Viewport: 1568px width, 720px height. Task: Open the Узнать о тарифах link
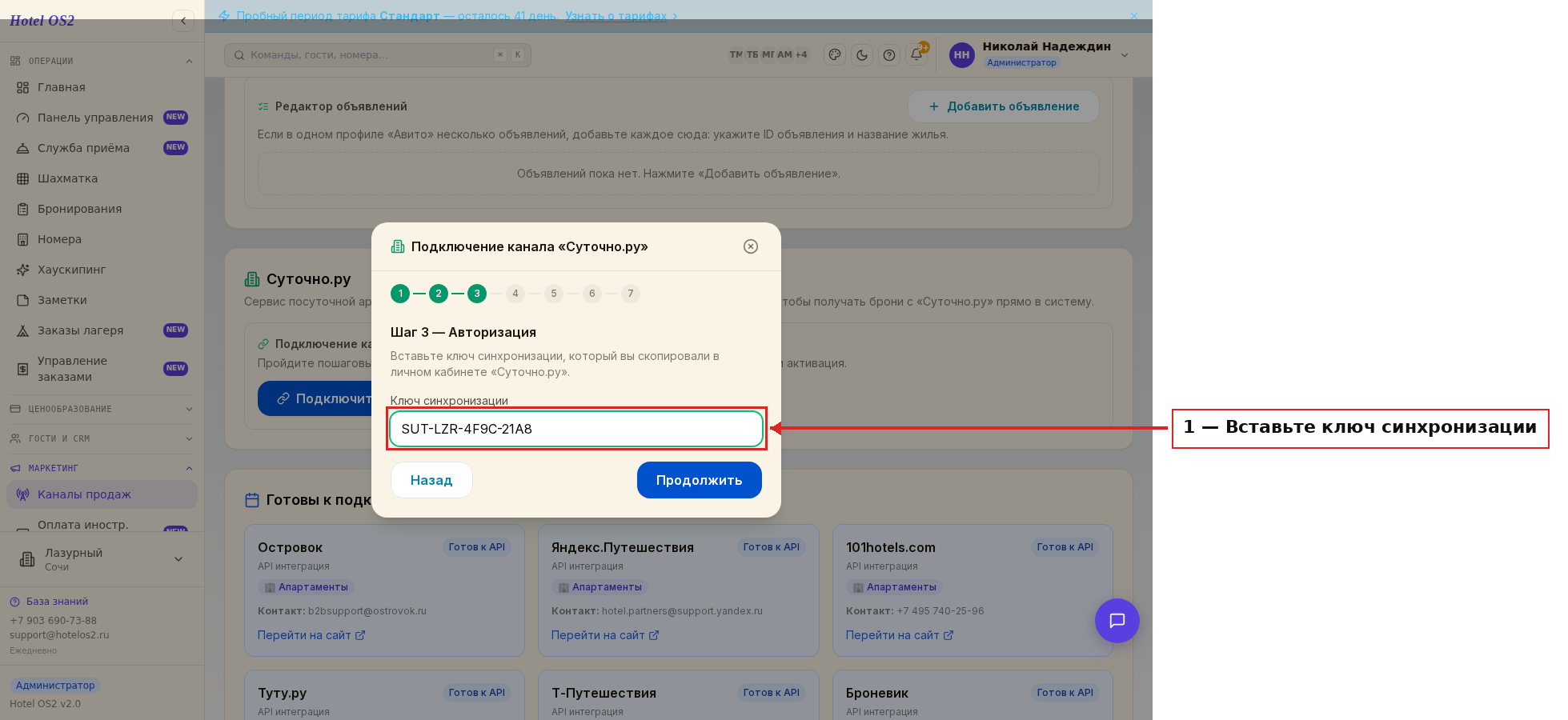pyautogui.click(x=616, y=16)
